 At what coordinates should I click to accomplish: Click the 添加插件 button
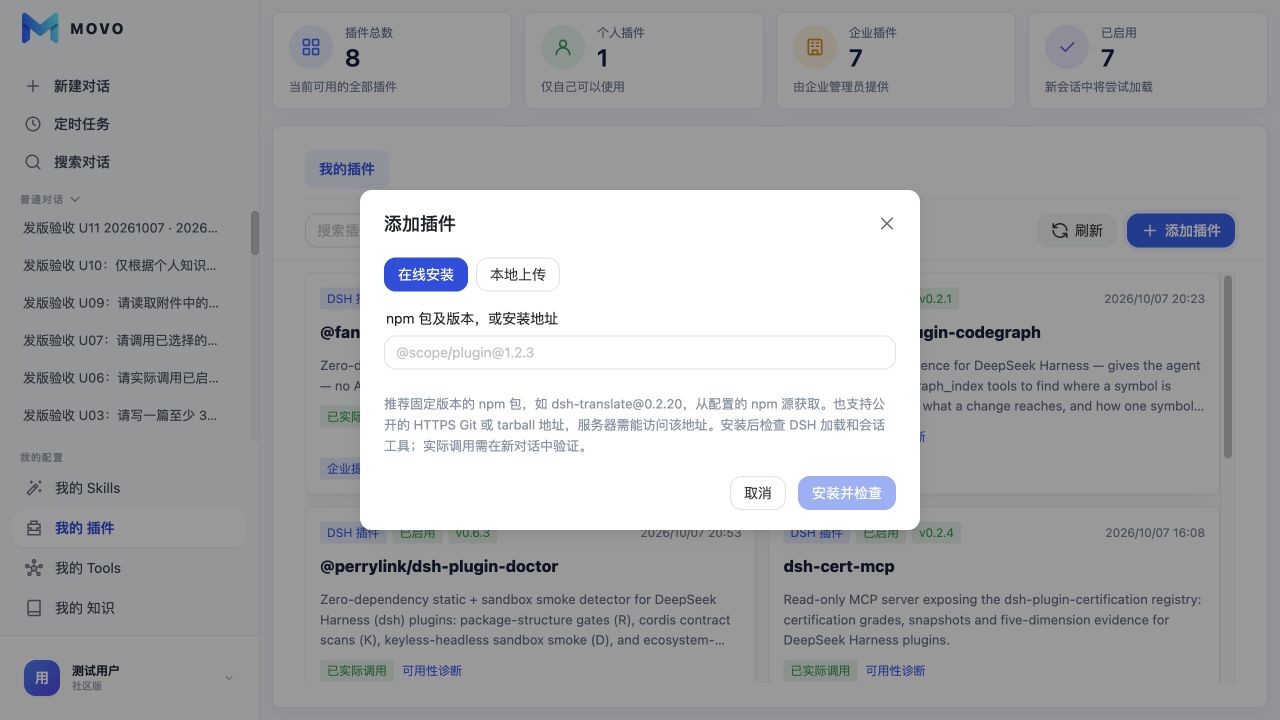[x=1181, y=231]
